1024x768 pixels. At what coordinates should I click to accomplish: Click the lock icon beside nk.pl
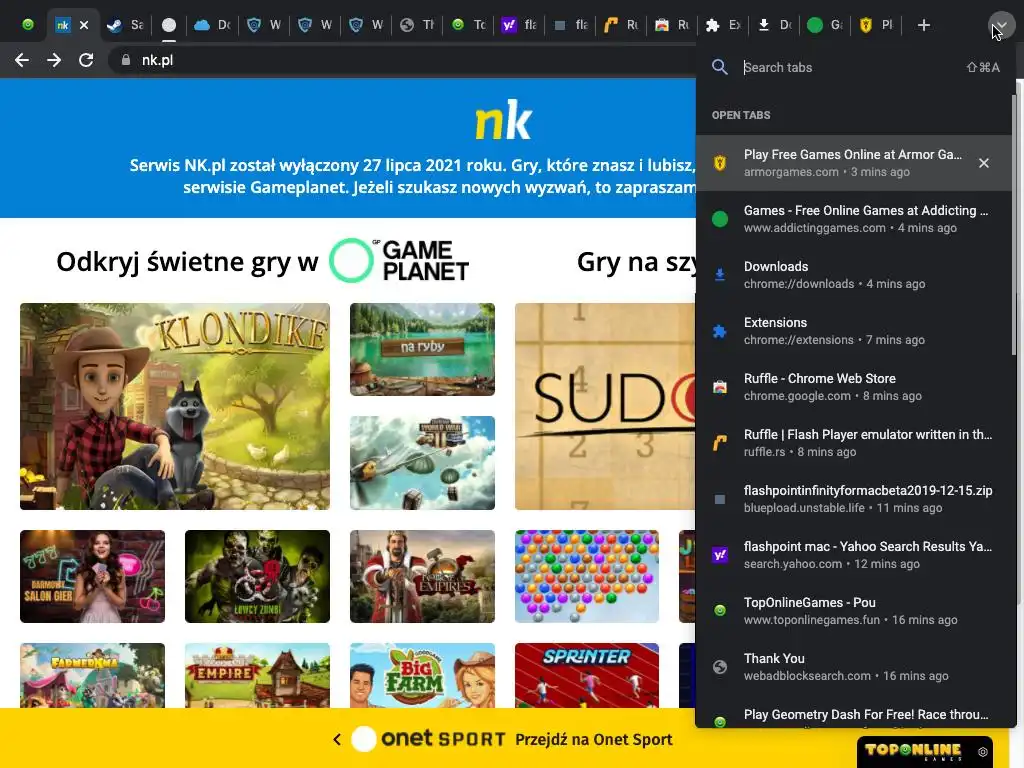pyautogui.click(x=125, y=60)
